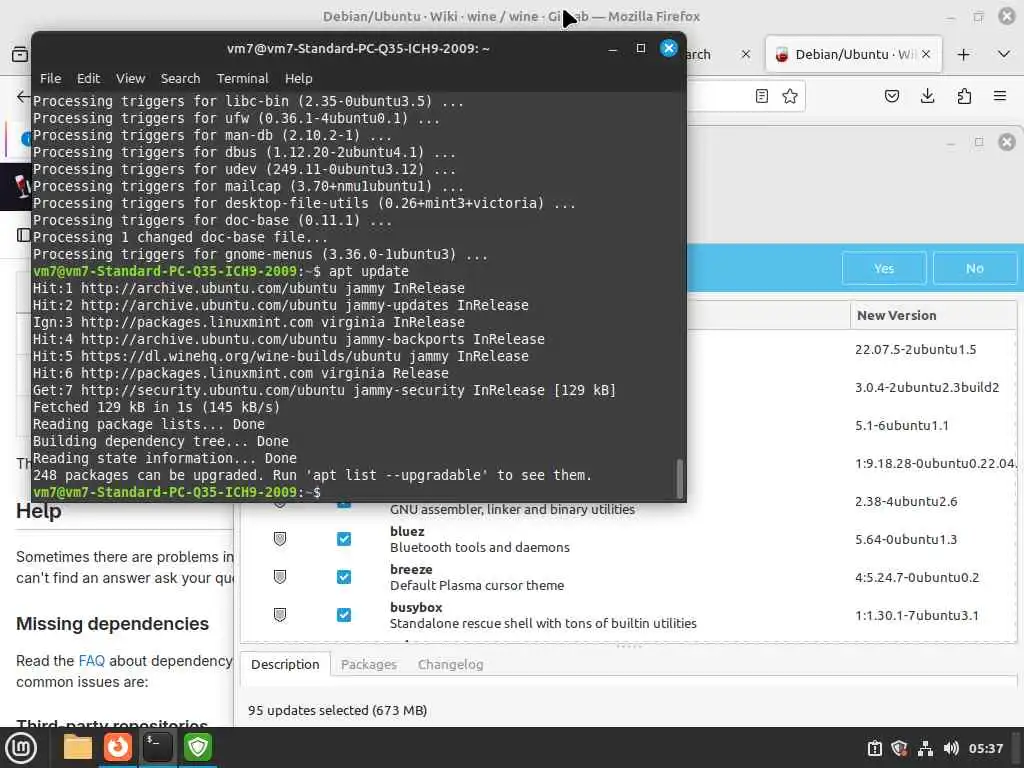Close the partially hidden Firefox tab
Viewport: 1024px width, 768px height.
coord(746,54)
